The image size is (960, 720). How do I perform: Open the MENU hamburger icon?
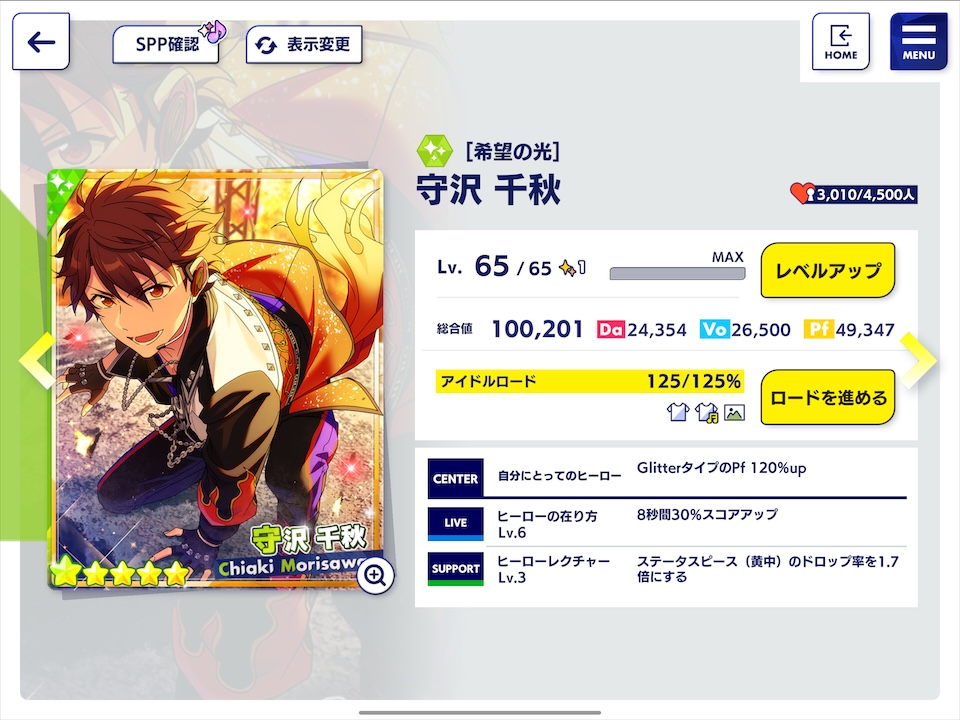pyautogui.click(x=918, y=42)
